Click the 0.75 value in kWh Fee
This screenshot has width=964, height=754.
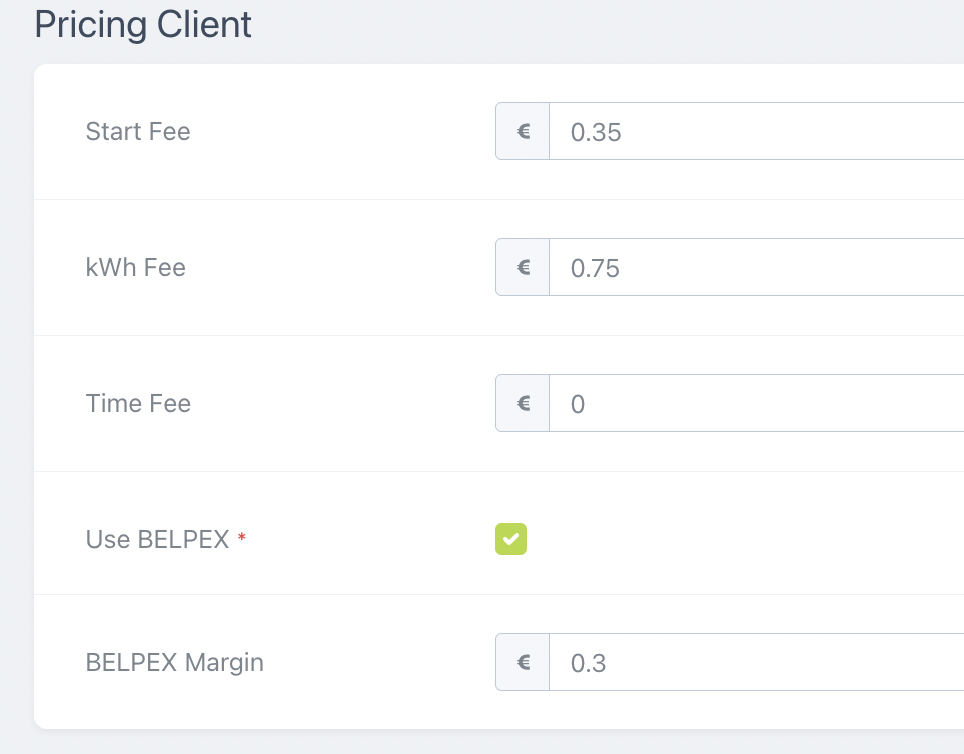(x=596, y=268)
